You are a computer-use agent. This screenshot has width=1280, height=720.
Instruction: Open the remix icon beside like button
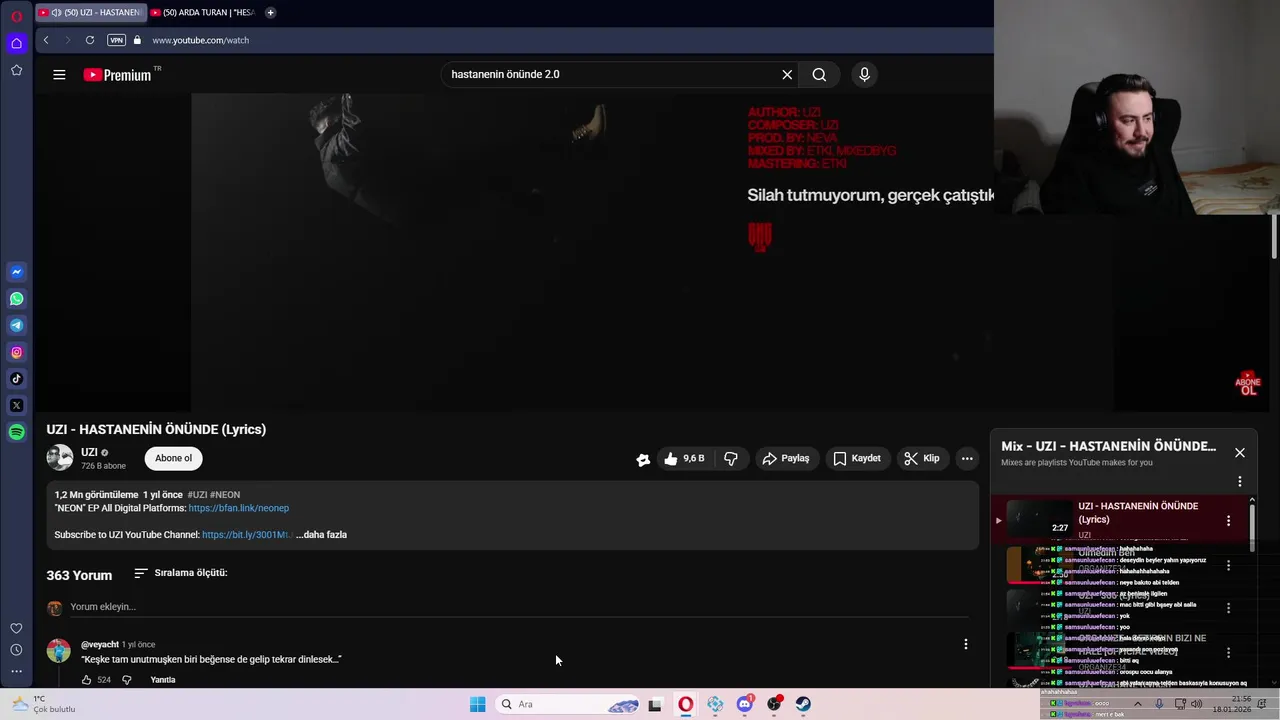coord(643,459)
